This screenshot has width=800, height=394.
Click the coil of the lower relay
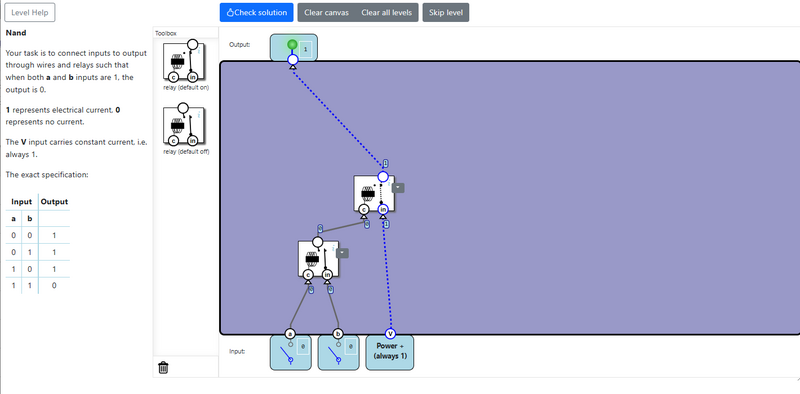(x=312, y=258)
